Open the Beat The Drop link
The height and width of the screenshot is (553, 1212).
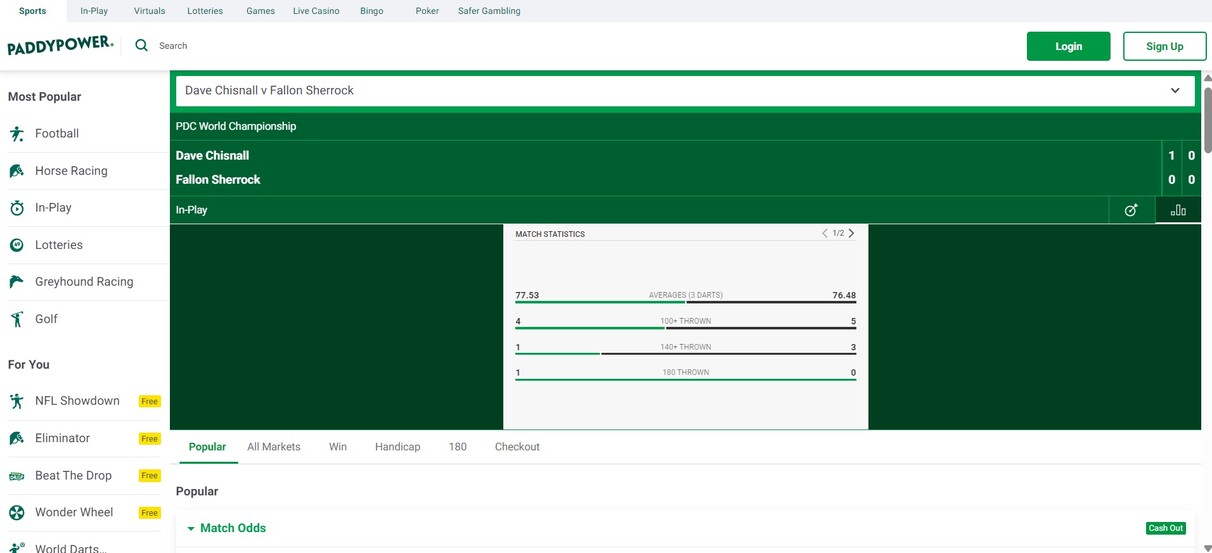tap(73, 476)
